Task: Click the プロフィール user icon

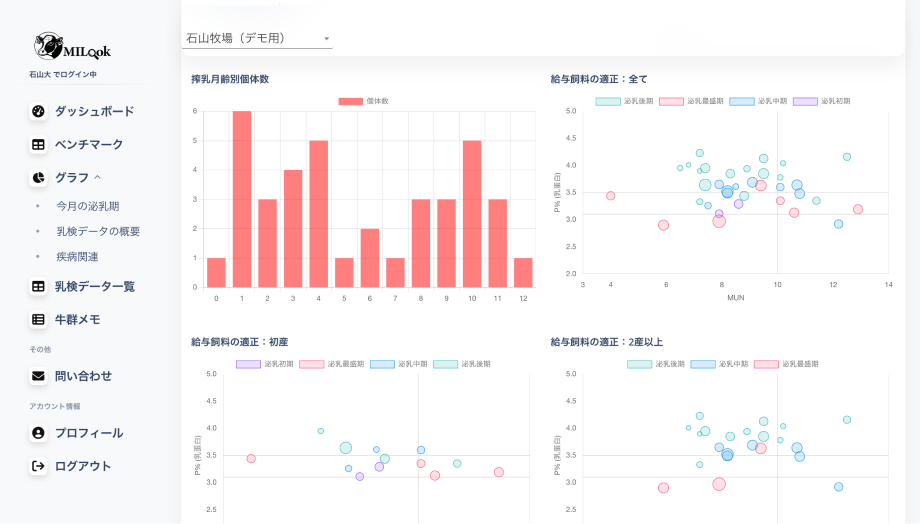Action: click(38, 434)
